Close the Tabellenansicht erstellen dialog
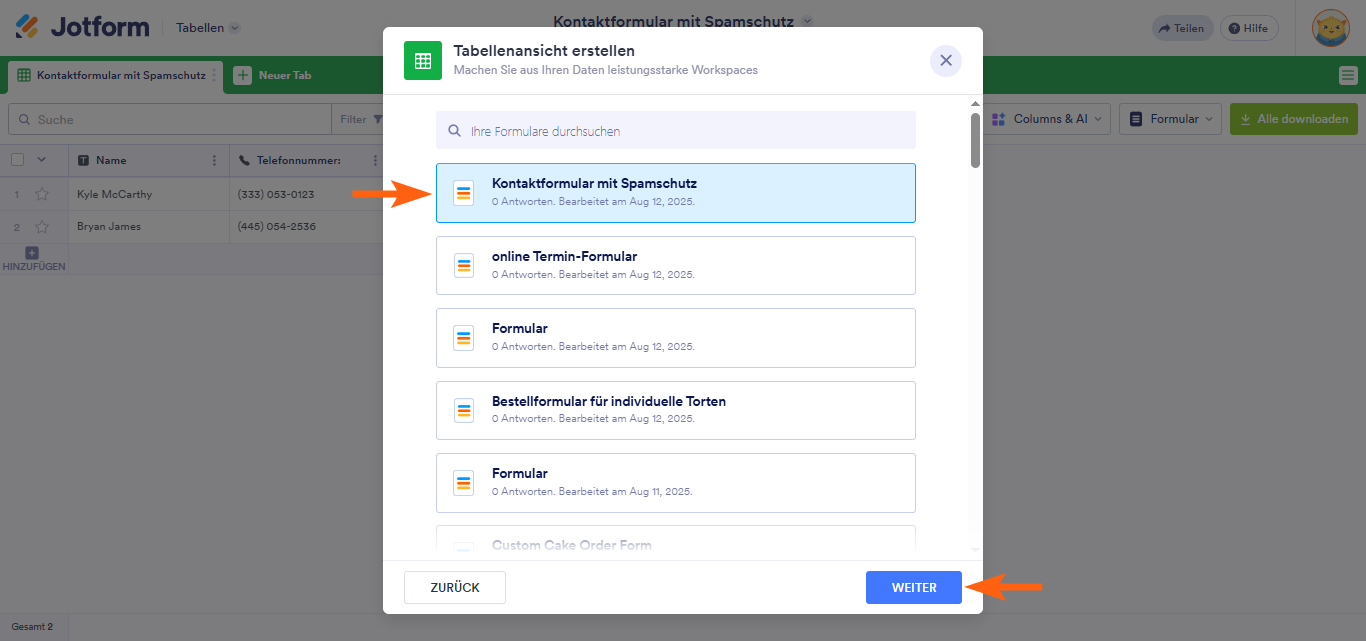This screenshot has height=641, width=1366. coord(946,60)
